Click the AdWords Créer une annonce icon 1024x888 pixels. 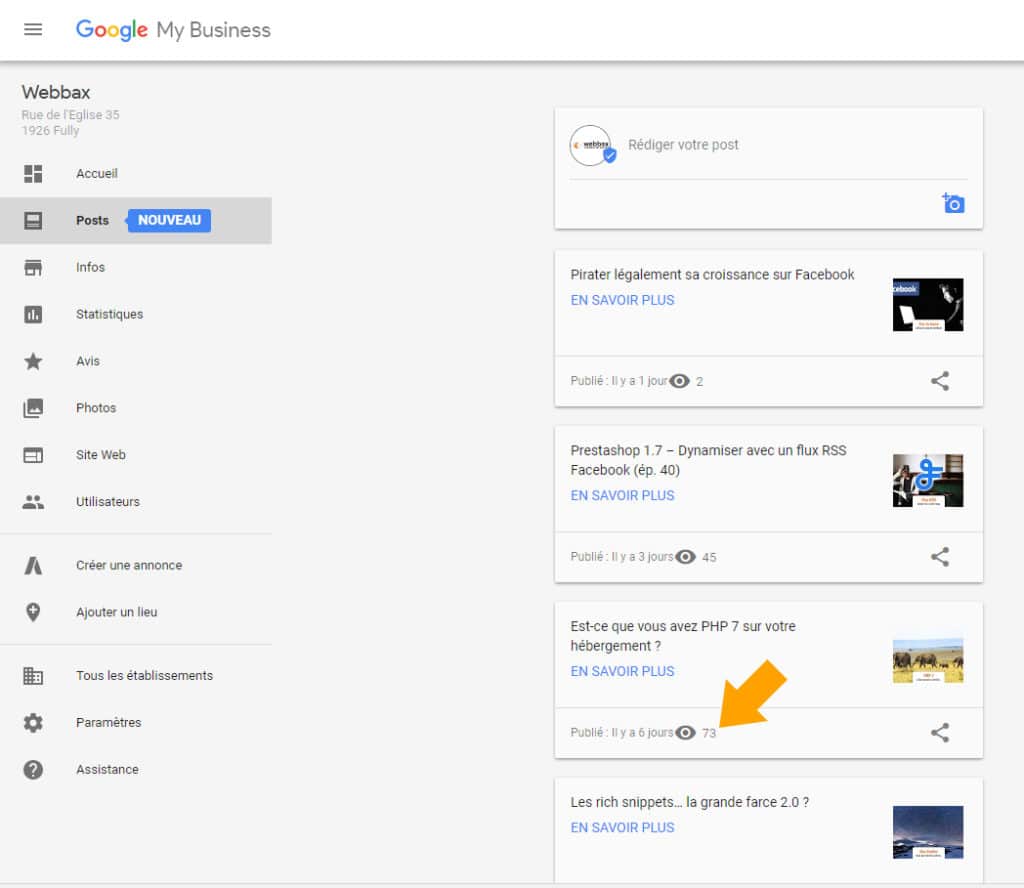(33, 565)
